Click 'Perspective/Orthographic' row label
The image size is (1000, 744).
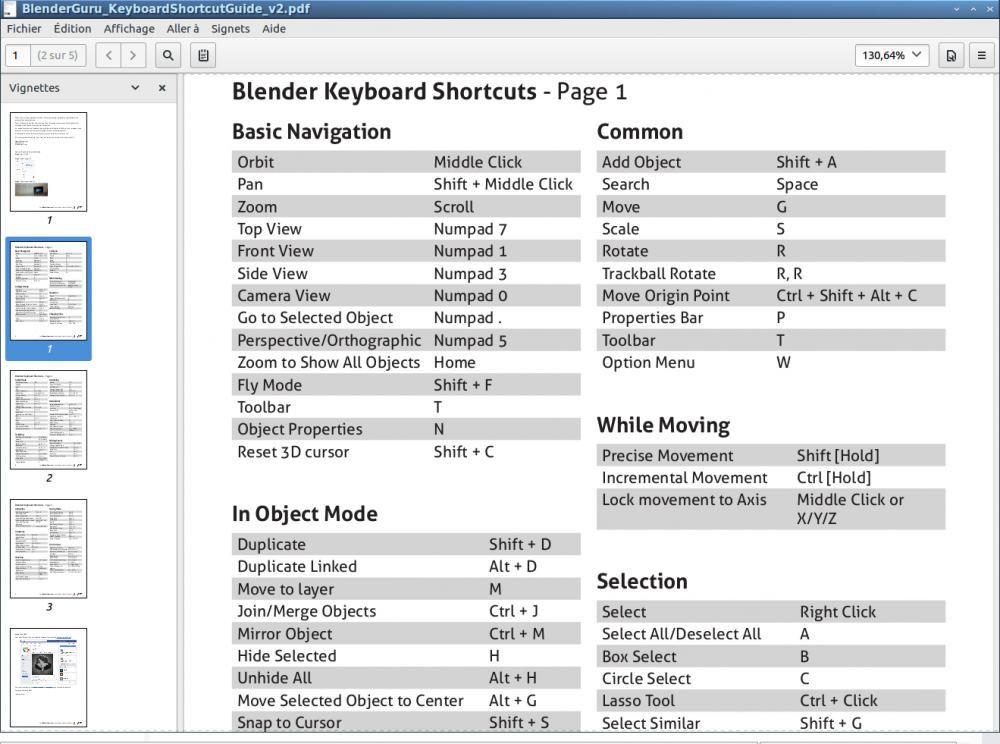click(329, 340)
